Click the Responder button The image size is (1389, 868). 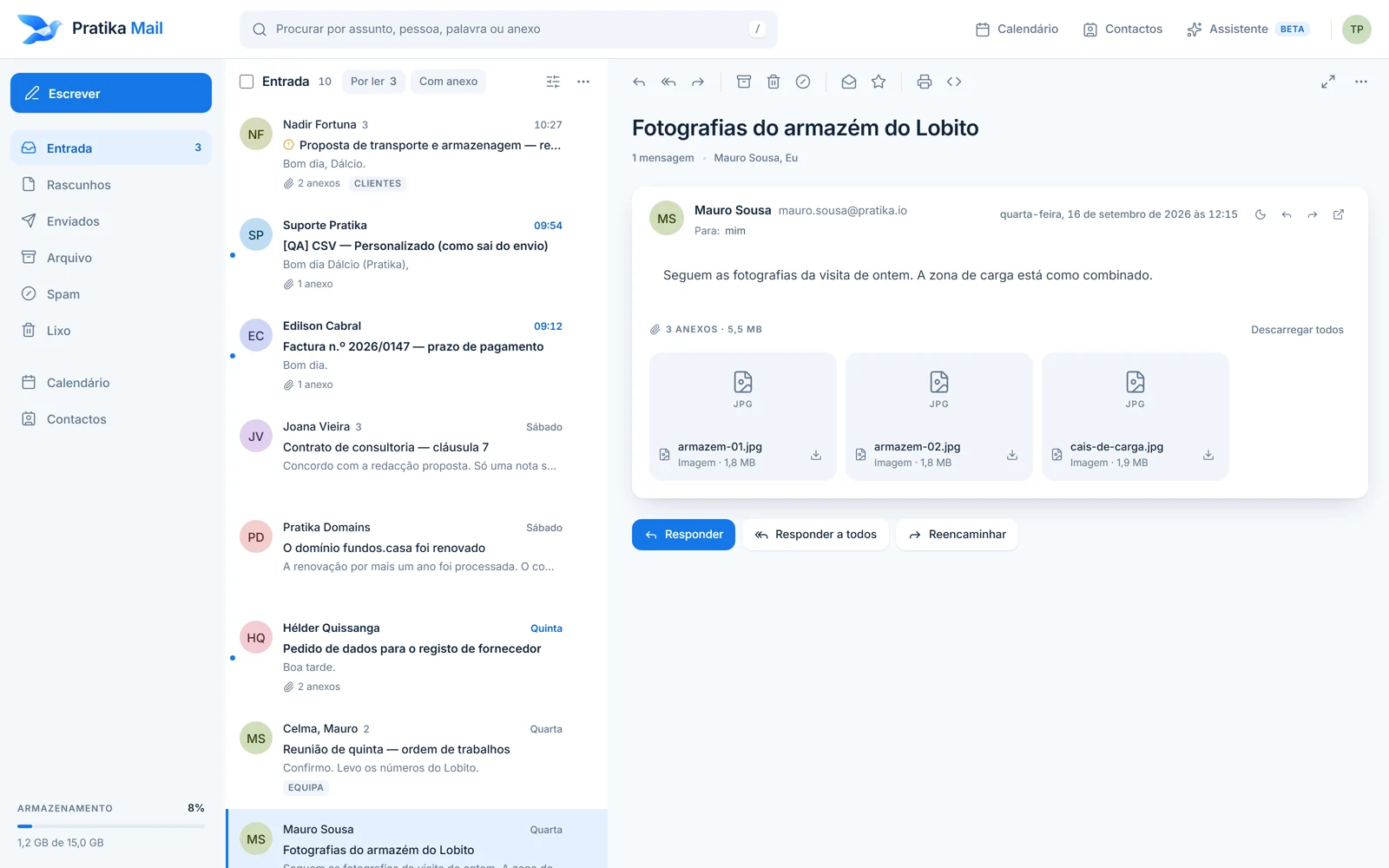point(683,535)
